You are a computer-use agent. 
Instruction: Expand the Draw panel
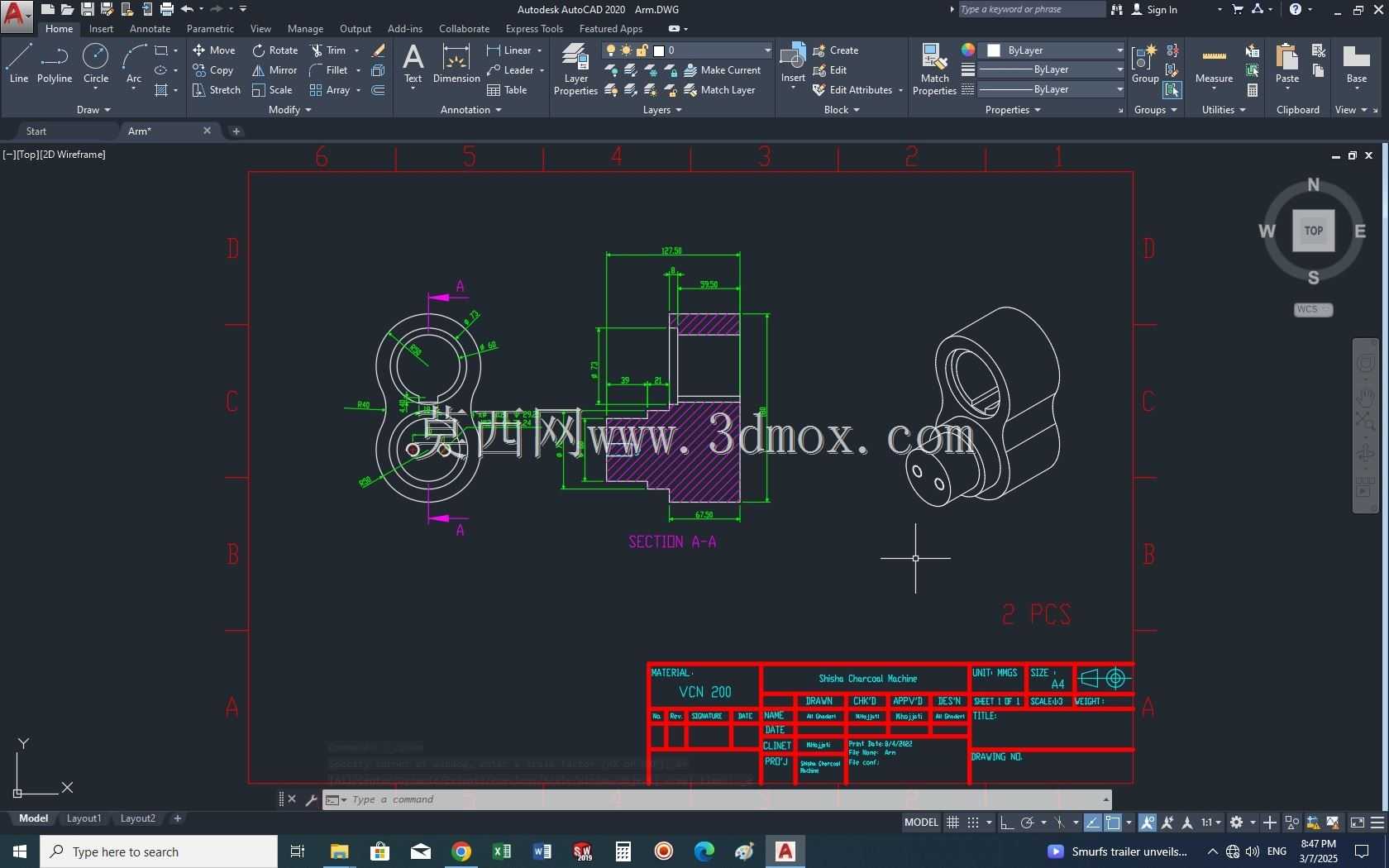pyautogui.click(x=93, y=110)
